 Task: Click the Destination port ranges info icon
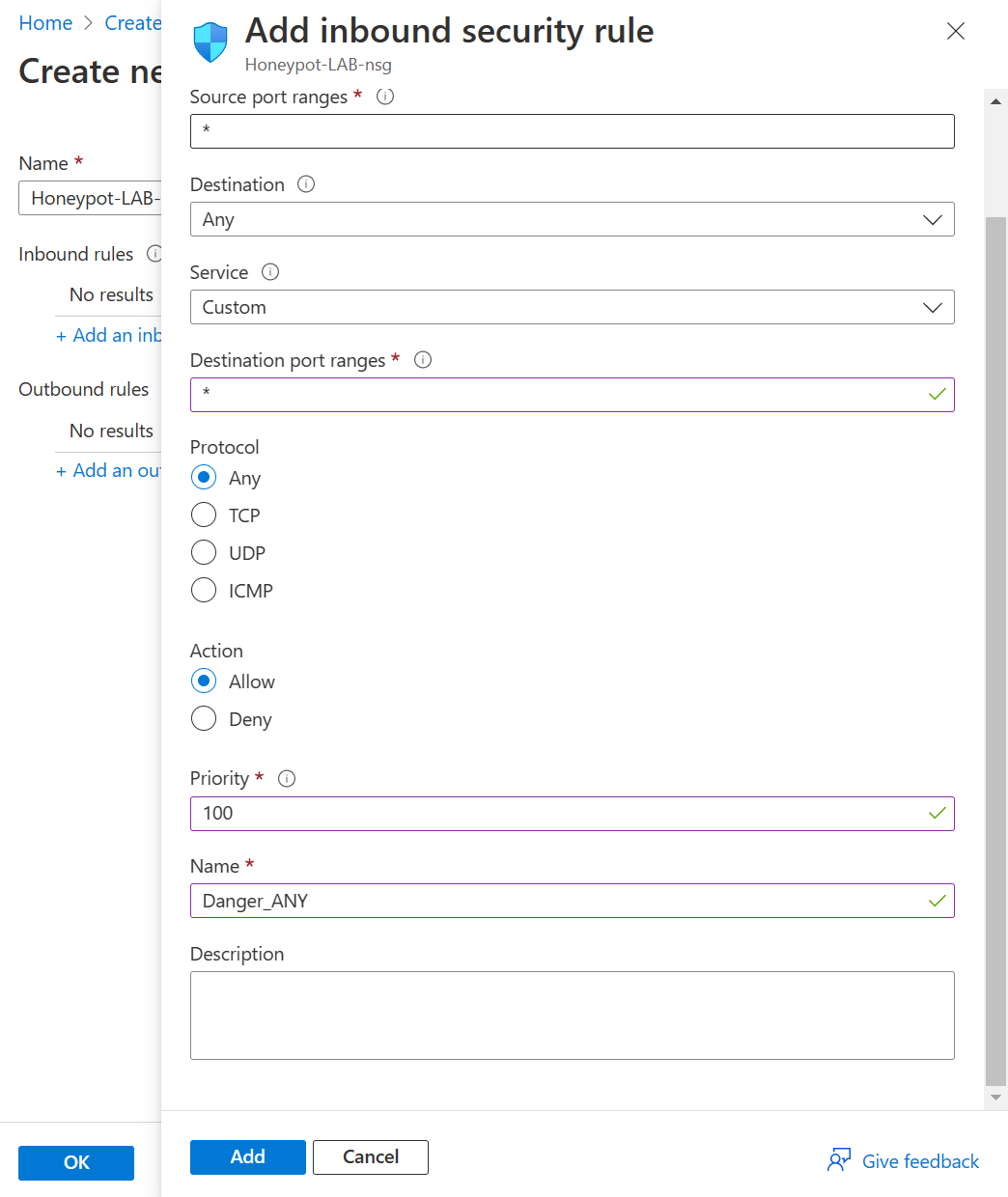[x=422, y=359]
